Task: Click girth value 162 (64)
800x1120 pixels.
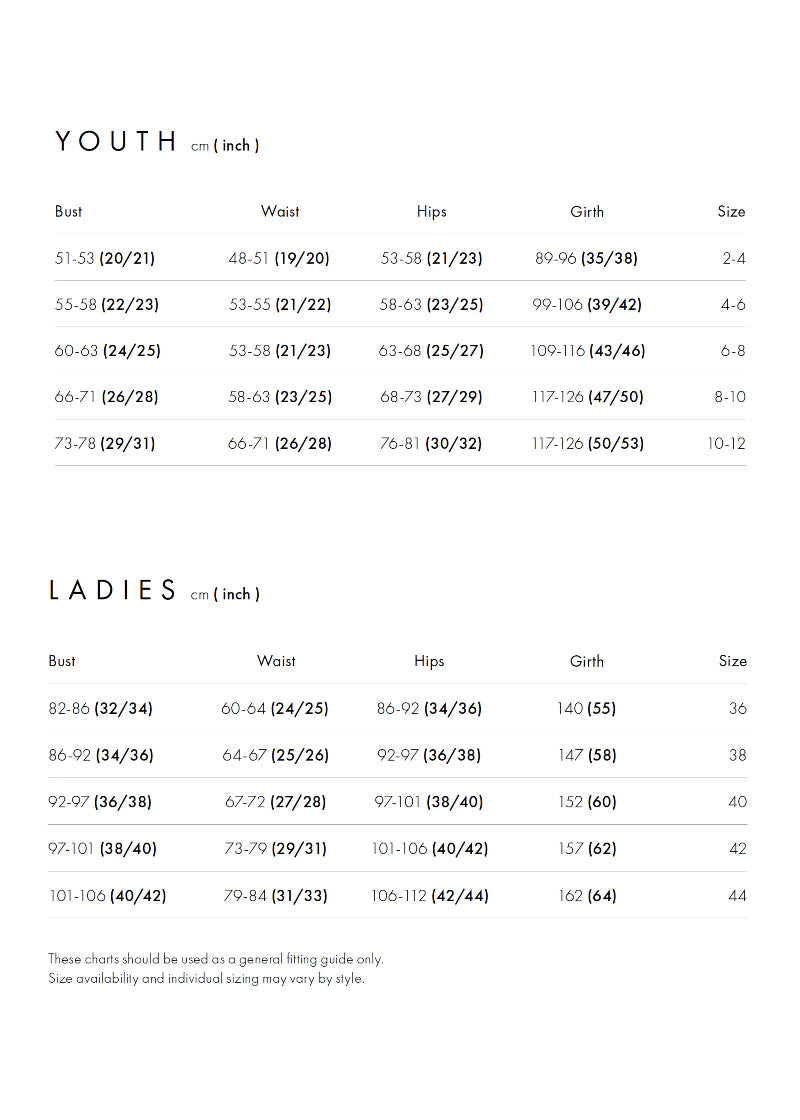Action: 587,895
